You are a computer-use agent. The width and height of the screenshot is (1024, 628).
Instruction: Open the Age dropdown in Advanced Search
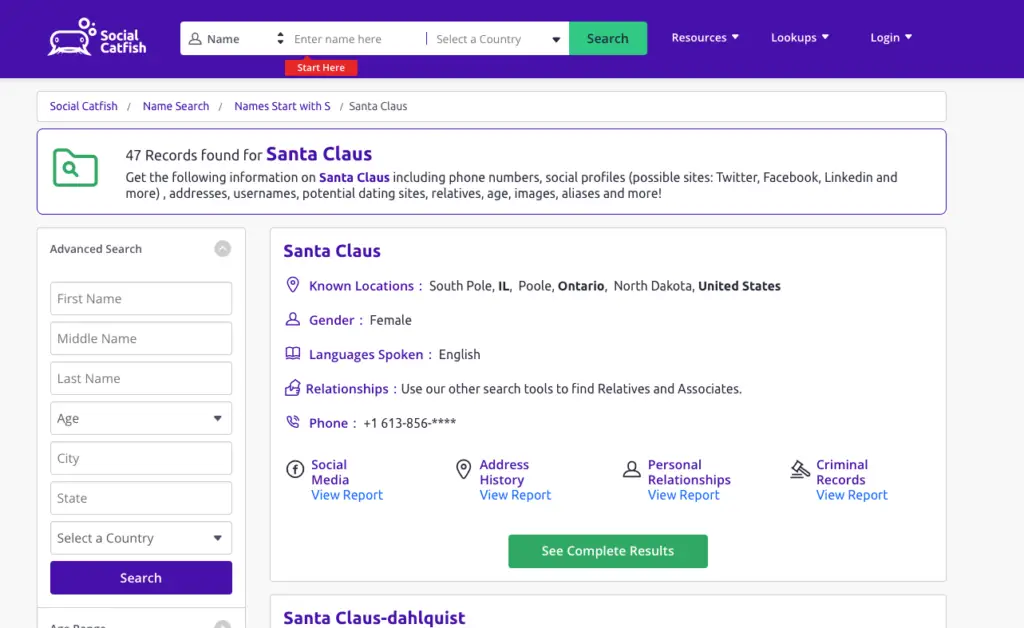[141, 418]
